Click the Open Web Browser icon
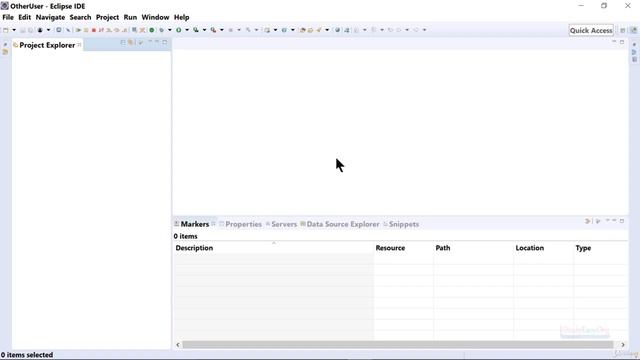Image resolution: width=640 pixels, height=360 pixels. coord(338,30)
